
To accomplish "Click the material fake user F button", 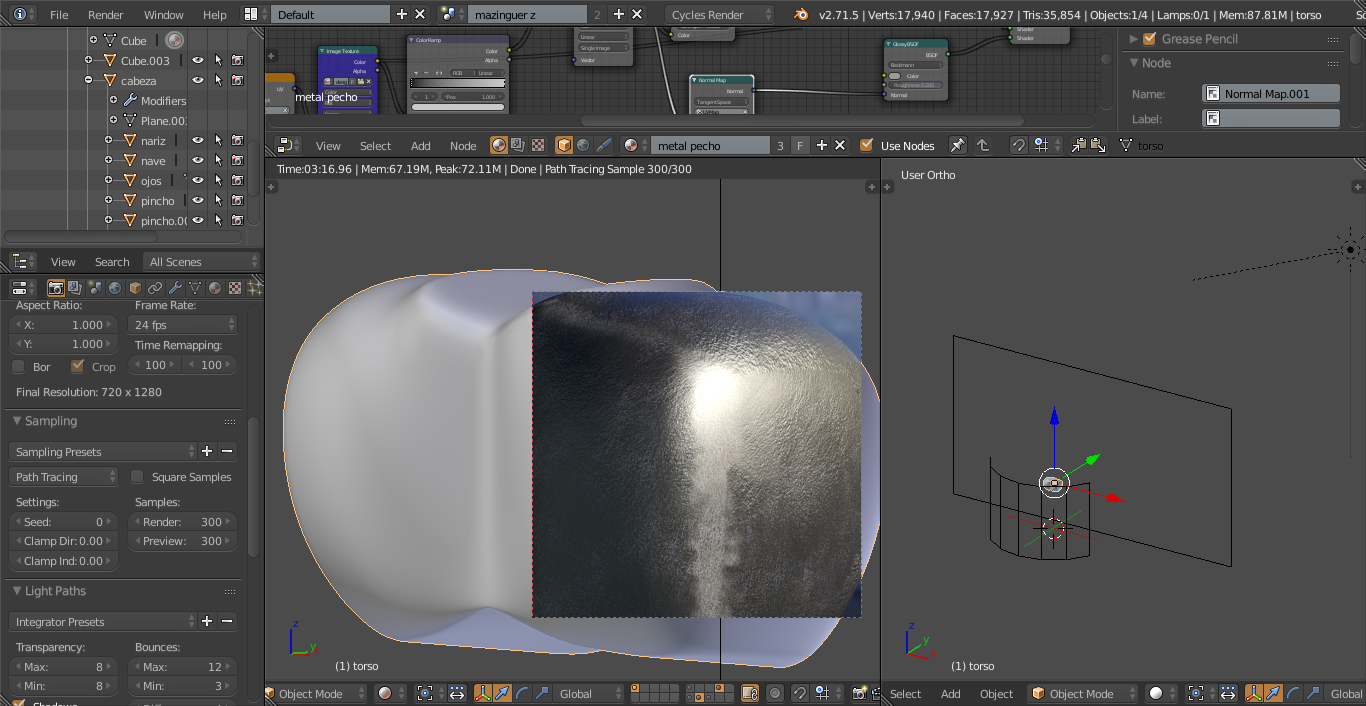I will [x=800, y=146].
